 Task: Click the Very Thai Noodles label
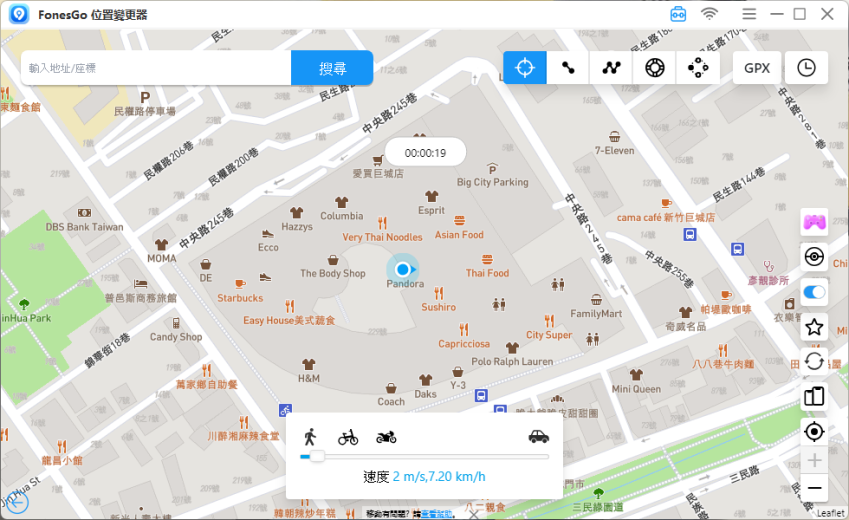pos(382,237)
